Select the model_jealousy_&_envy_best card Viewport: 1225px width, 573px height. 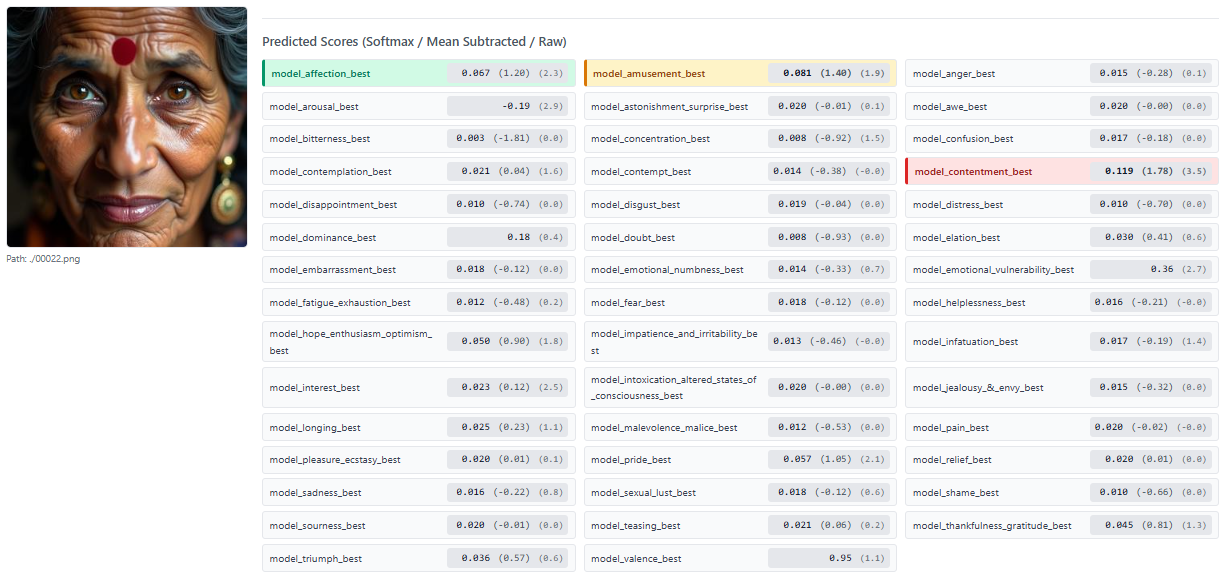[x=1062, y=387]
